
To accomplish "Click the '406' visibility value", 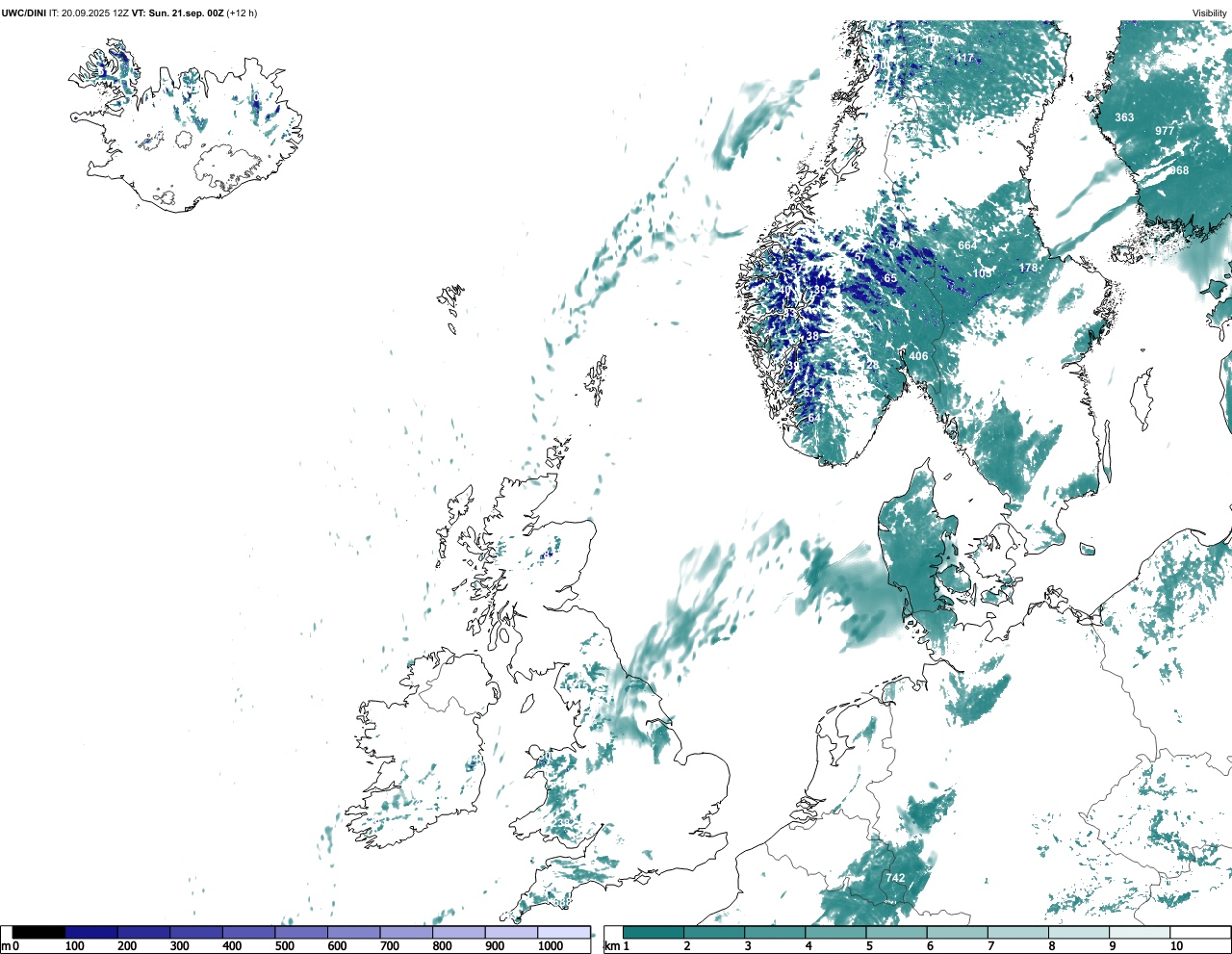I will [x=919, y=356].
